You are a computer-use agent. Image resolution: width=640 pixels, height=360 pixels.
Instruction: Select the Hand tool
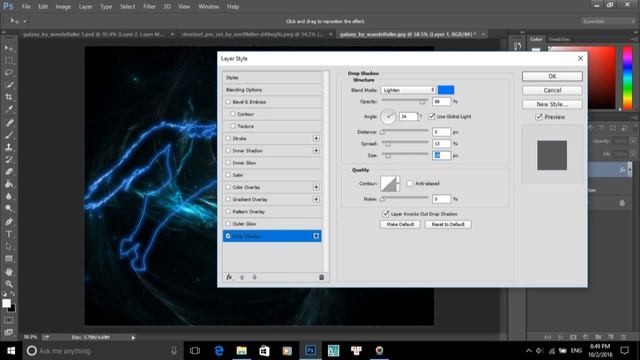click(x=9, y=271)
